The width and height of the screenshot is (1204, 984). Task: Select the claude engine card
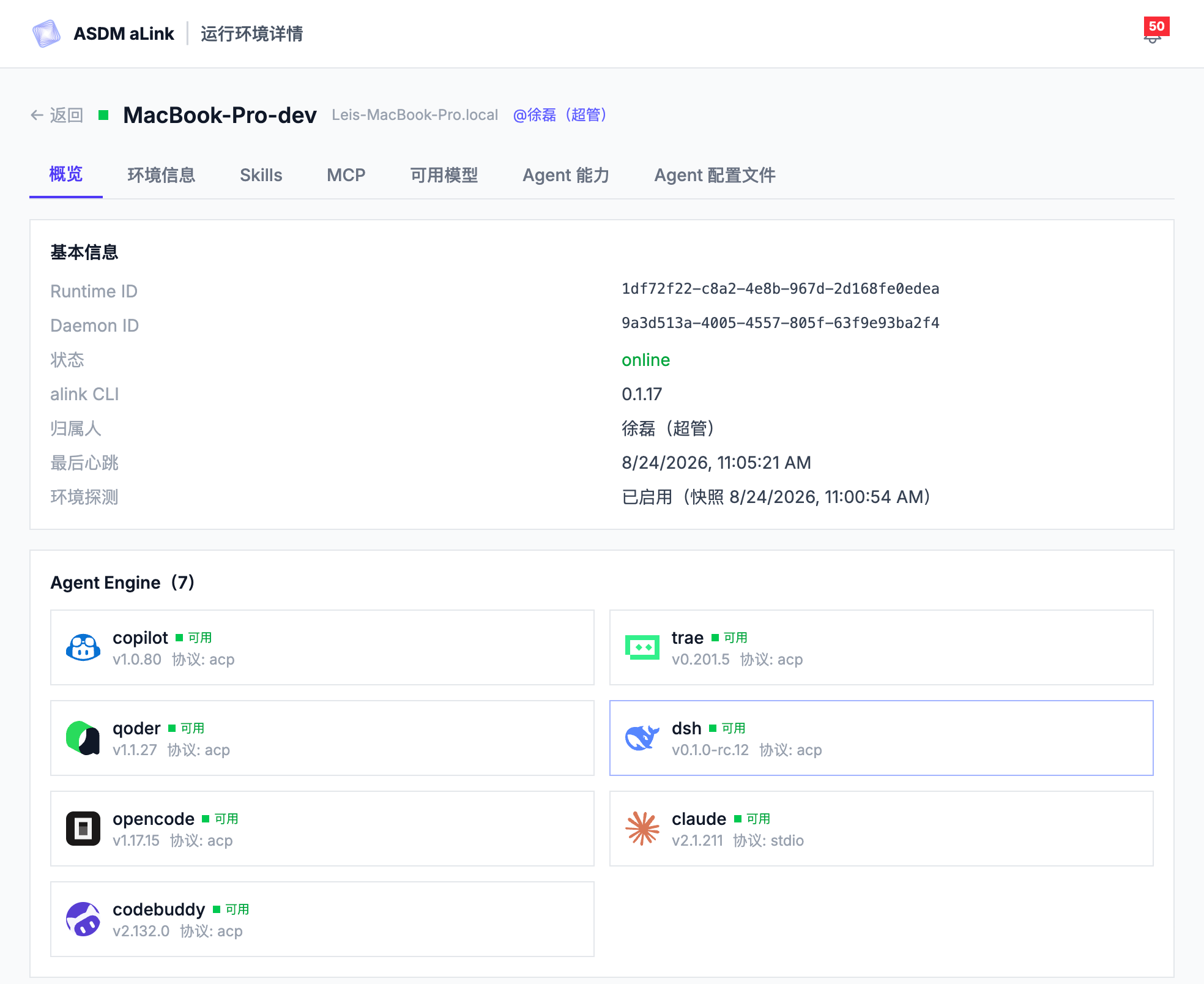point(882,829)
